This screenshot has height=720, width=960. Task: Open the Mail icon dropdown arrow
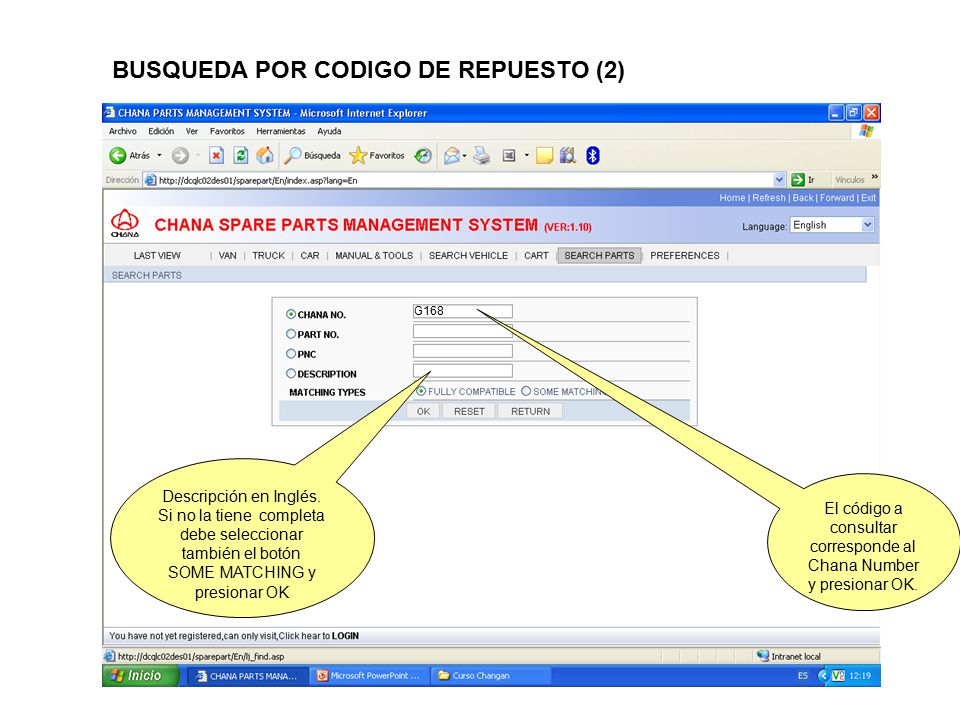click(x=465, y=156)
